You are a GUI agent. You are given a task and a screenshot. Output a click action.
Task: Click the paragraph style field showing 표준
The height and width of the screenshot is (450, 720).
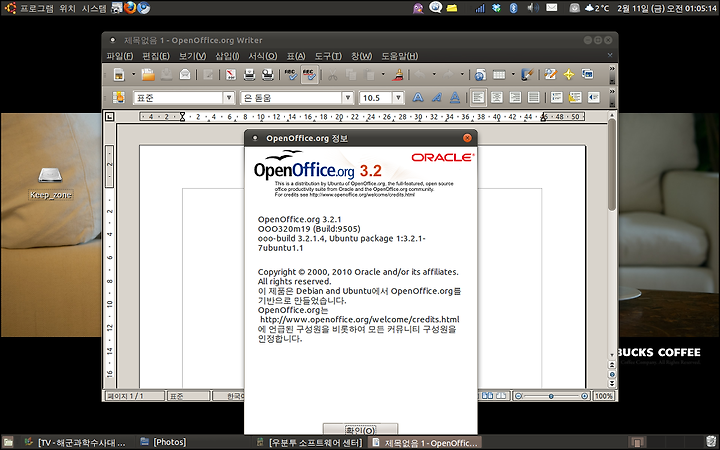point(179,98)
